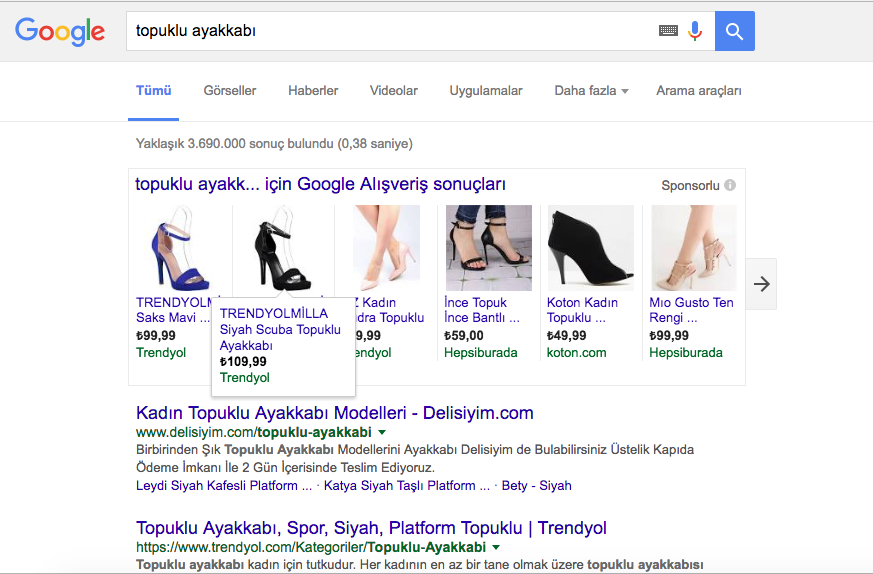Click the Koton black bootie image
Viewport: 873px width, 574px height.
point(591,248)
